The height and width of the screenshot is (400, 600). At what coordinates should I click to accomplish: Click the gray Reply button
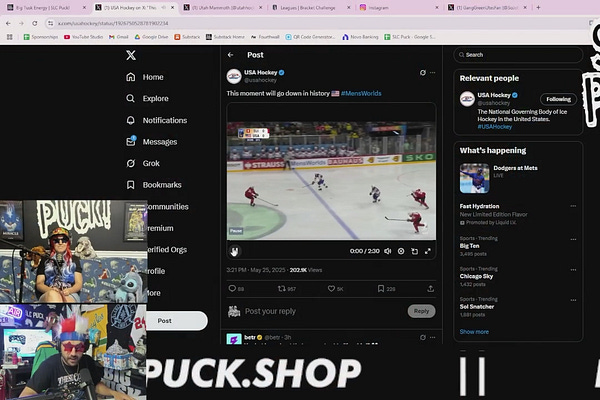[x=421, y=311]
